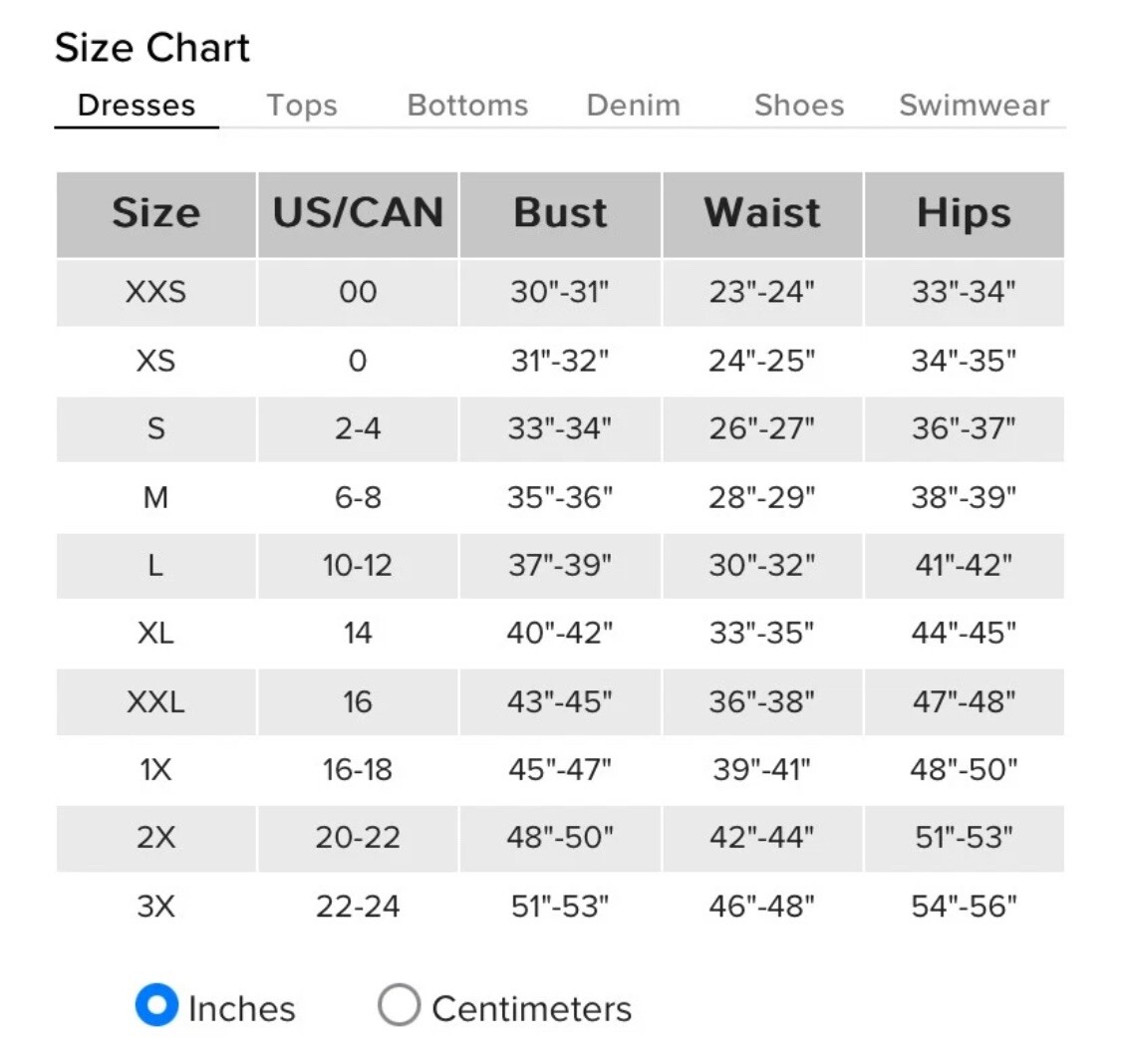Image resolution: width=1121 pixels, height=1064 pixels.
Task: Open the Swimwear tab
Action: coord(974,105)
